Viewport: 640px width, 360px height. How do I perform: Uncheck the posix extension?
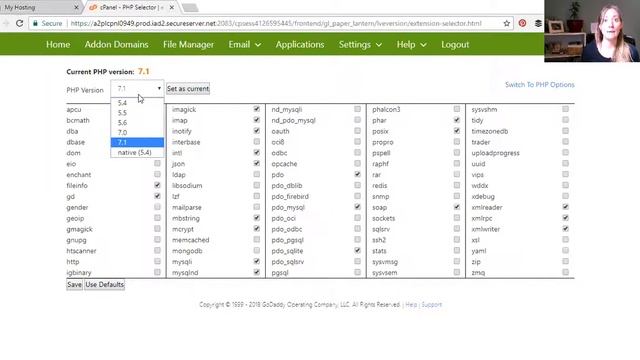click(456, 131)
